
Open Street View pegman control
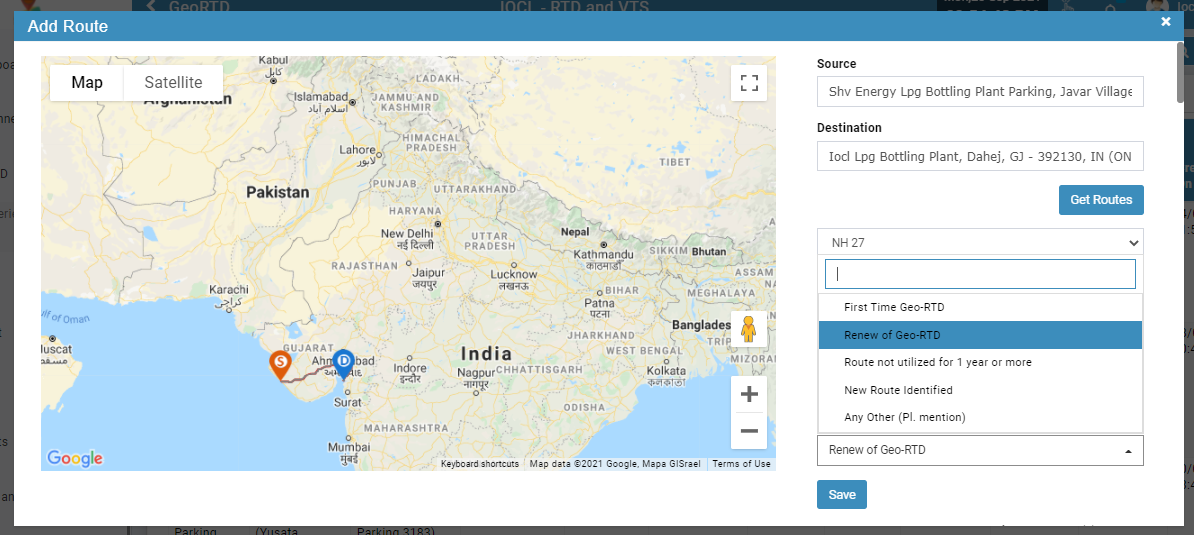tap(749, 330)
